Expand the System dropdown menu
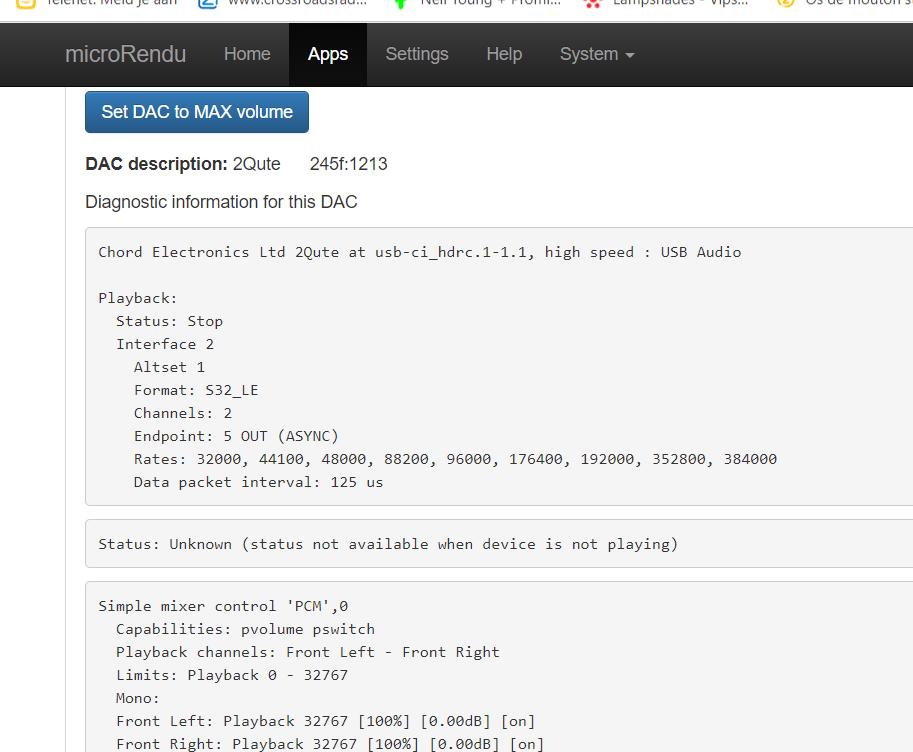This screenshot has height=752, width=913. click(x=597, y=54)
